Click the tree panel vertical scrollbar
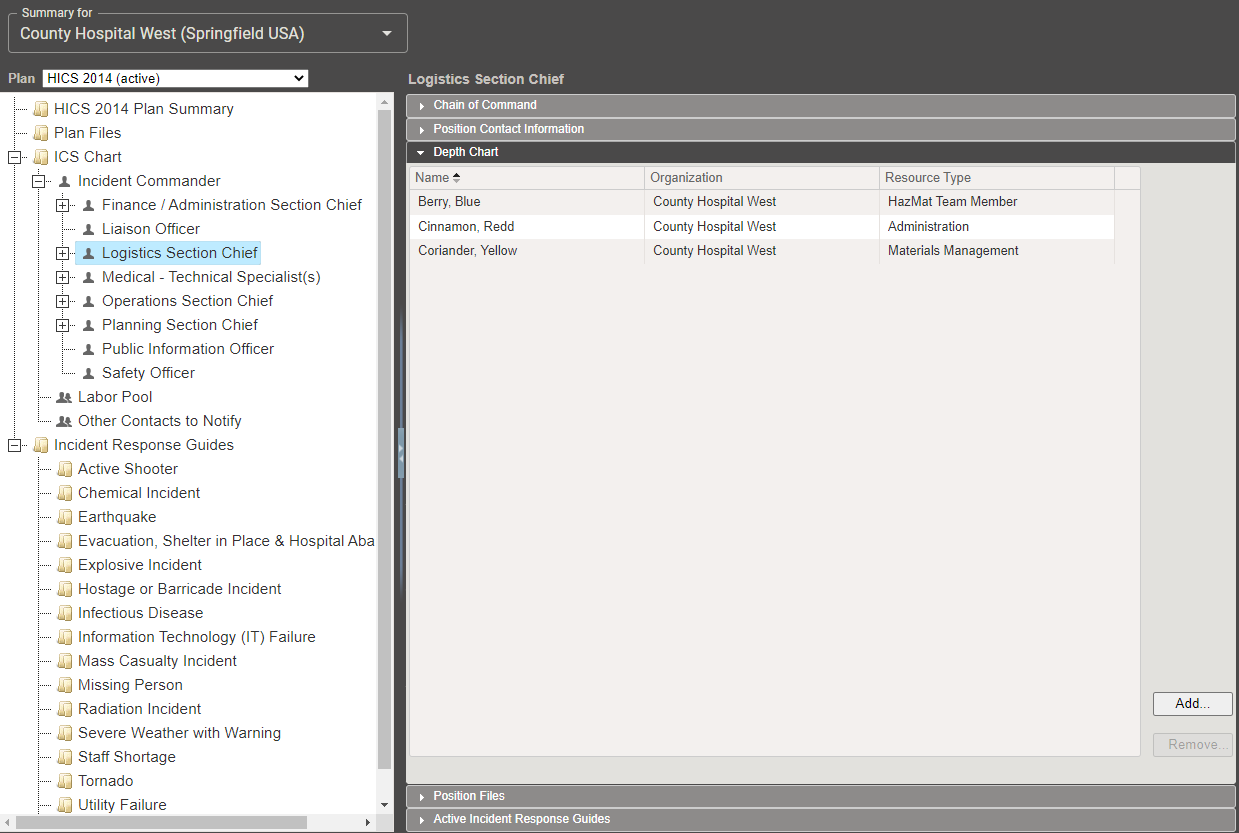Screen dimensions: 1239x833 [384, 438]
